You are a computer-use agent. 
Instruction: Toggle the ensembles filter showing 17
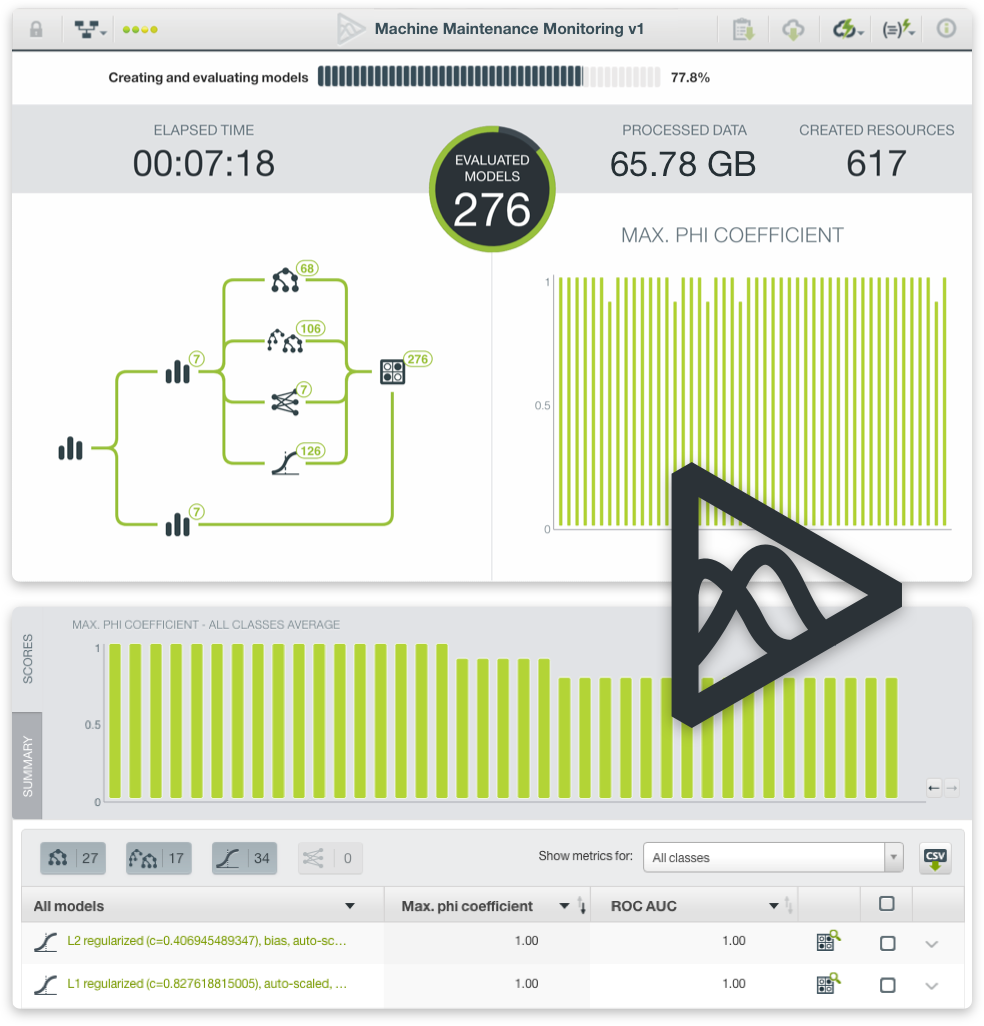[159, 858]
